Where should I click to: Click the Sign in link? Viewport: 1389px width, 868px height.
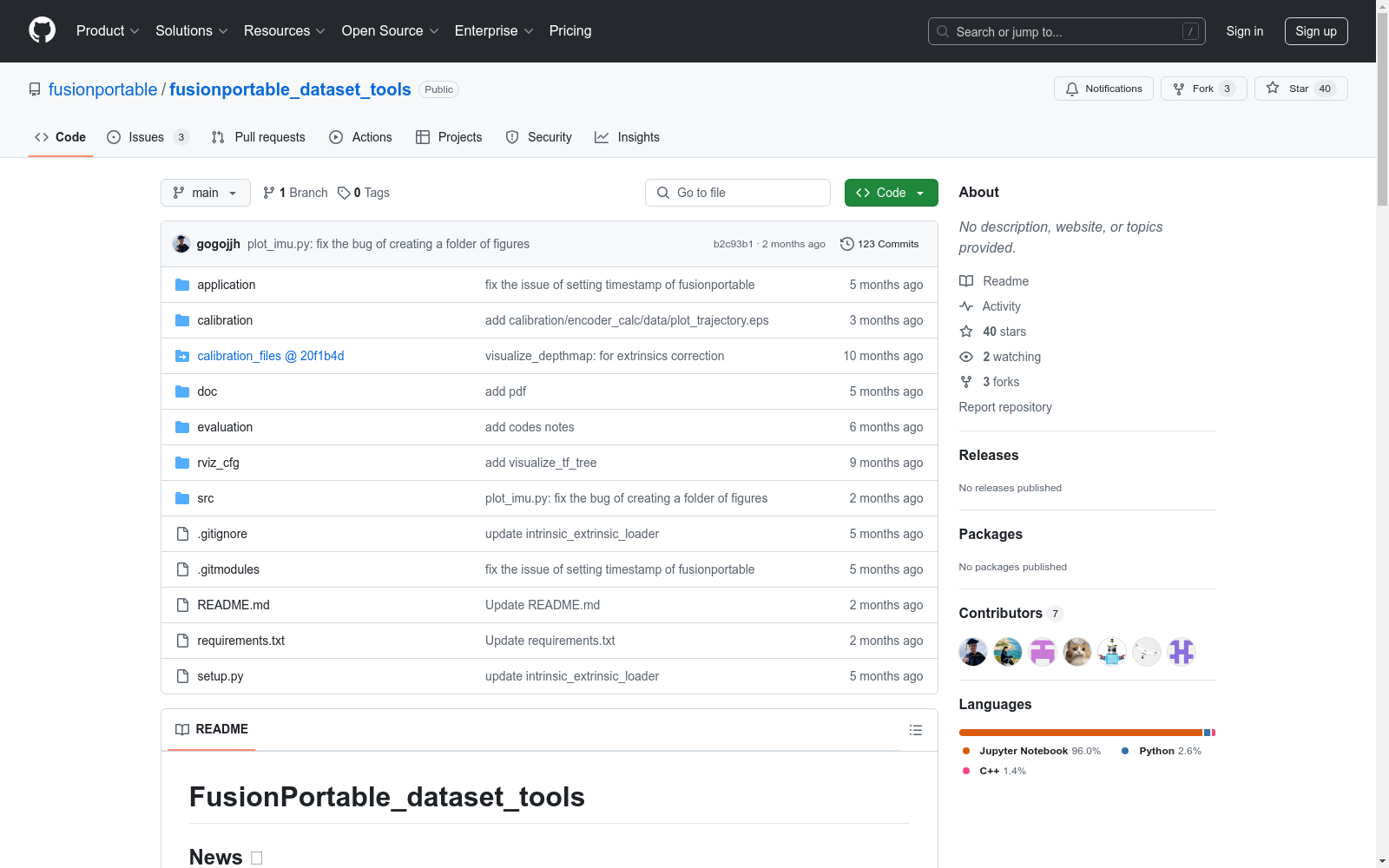point(1245,31)
